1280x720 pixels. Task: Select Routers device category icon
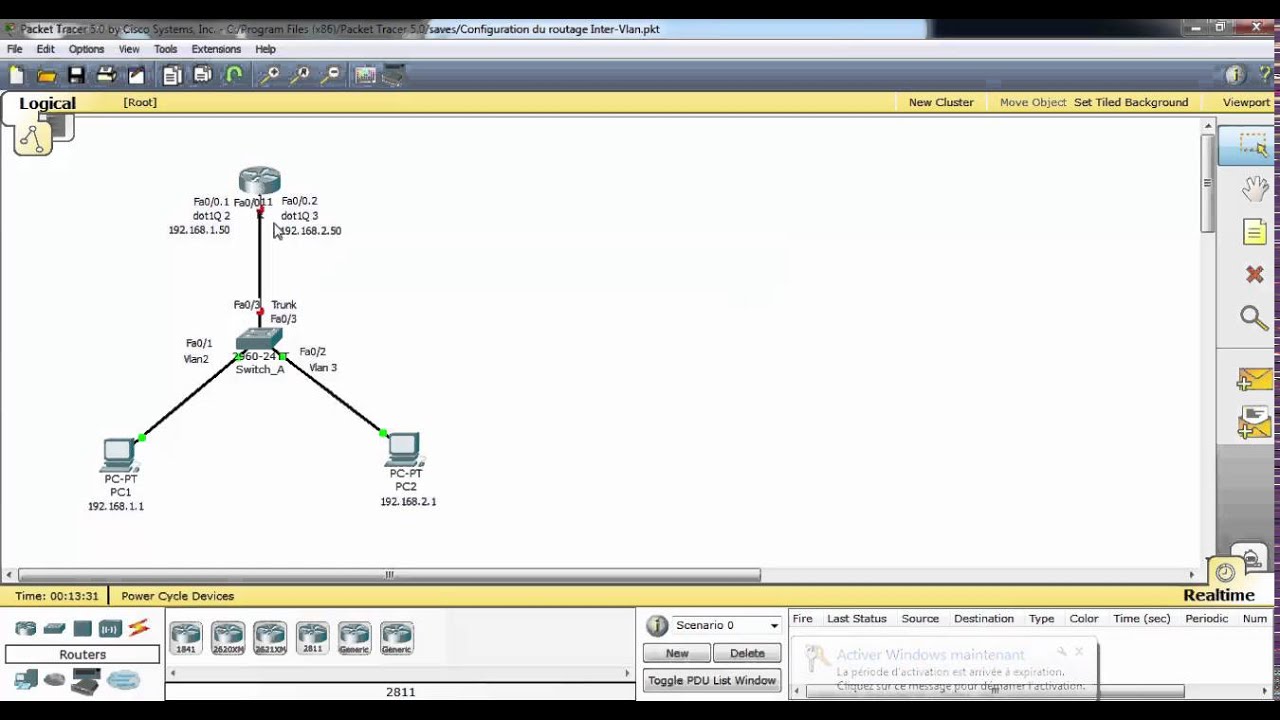(x=26, y=629)
